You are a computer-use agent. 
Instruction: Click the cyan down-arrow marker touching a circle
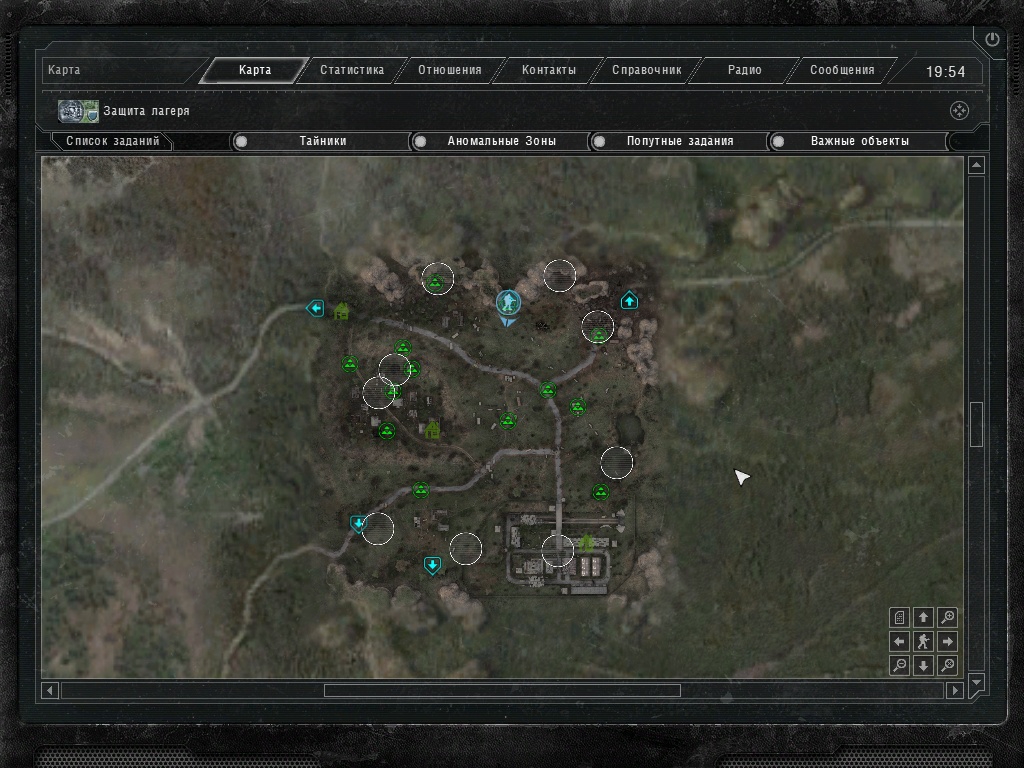coord(358,524)
